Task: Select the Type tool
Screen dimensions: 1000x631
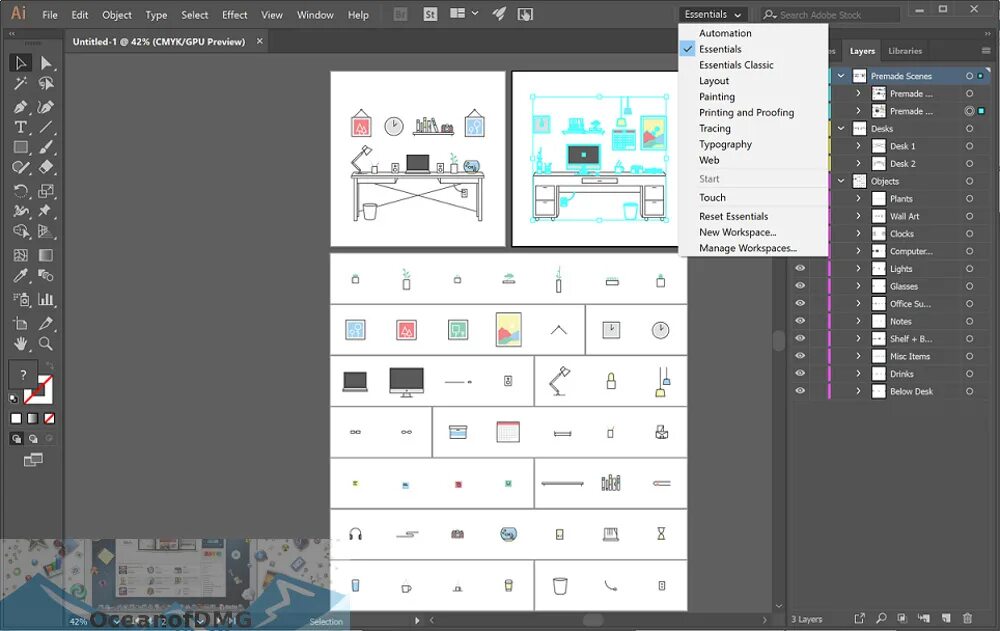Action: (x=21, y=126)
